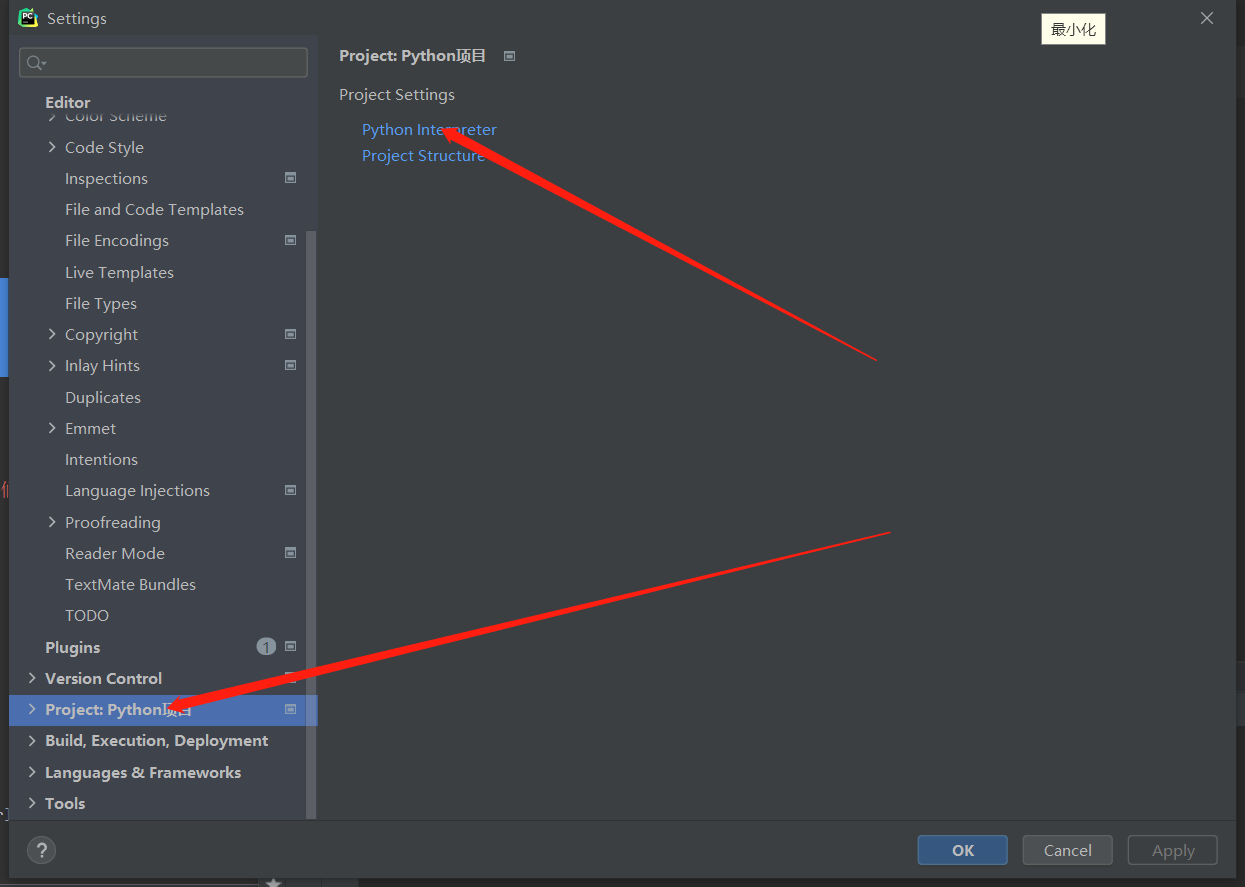Select the Editor category header
Viewport: 1245px width, 887px height.
pos(67,102)
